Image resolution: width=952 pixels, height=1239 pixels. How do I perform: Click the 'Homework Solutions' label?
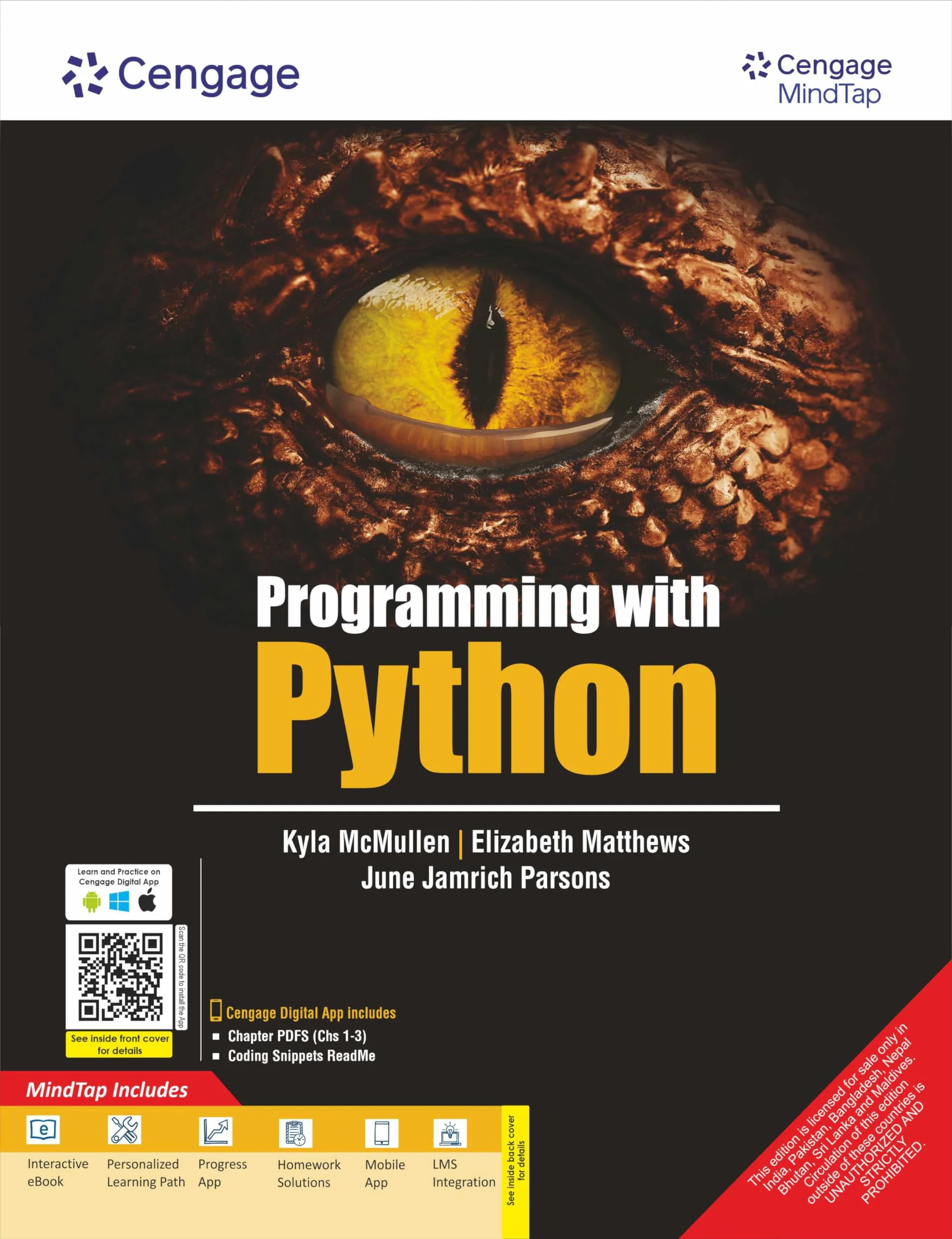[x=309, y=1173]
